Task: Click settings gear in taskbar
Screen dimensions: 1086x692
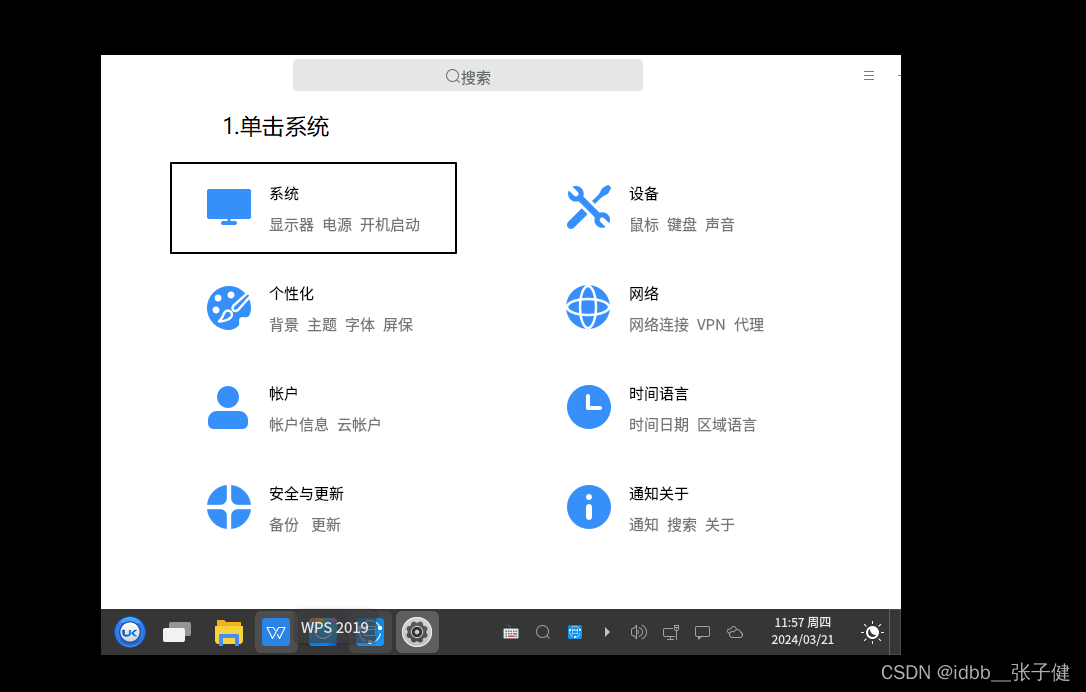Action: 417,632
